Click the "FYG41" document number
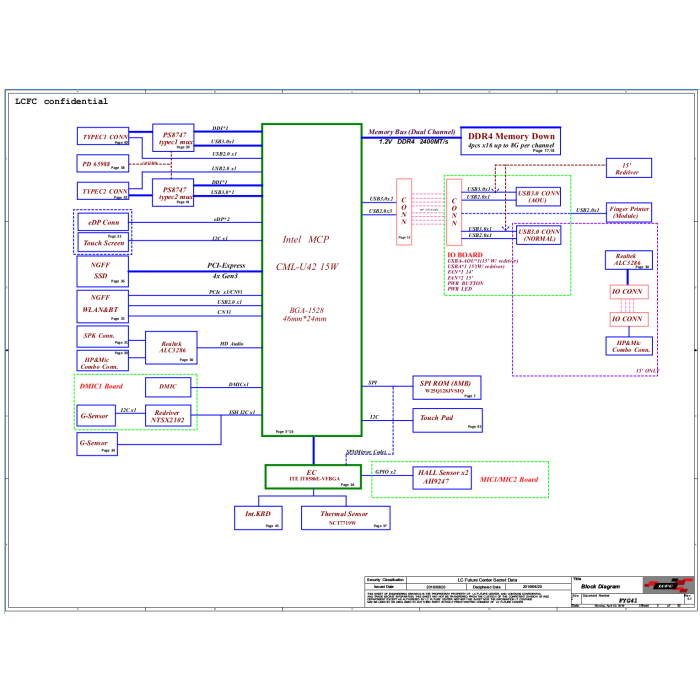 (x=628, y=600)
